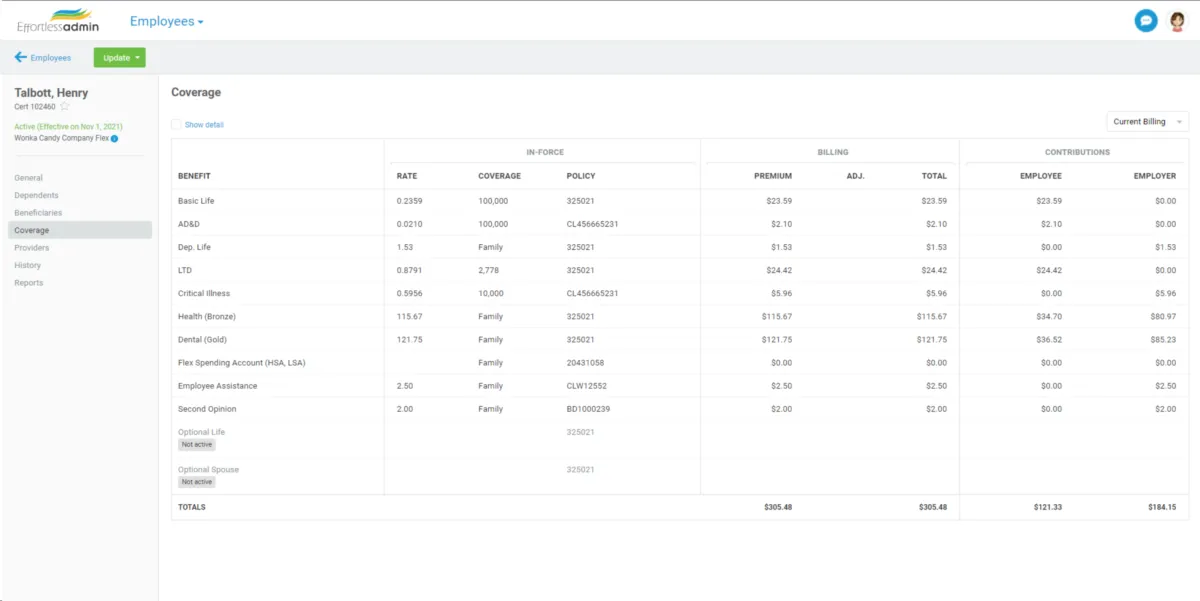Click policy number BD1000239
The image size is (1200, 601).
[588, 409]
